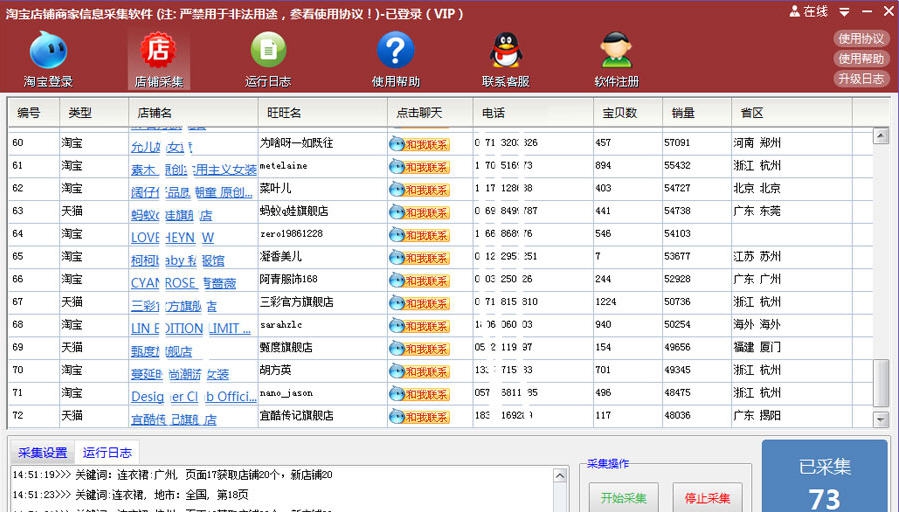This screenshot has height=512, width=899.
Task: Click 和我联系 chat icon in row 68
Action: click(x=419, y=326)
